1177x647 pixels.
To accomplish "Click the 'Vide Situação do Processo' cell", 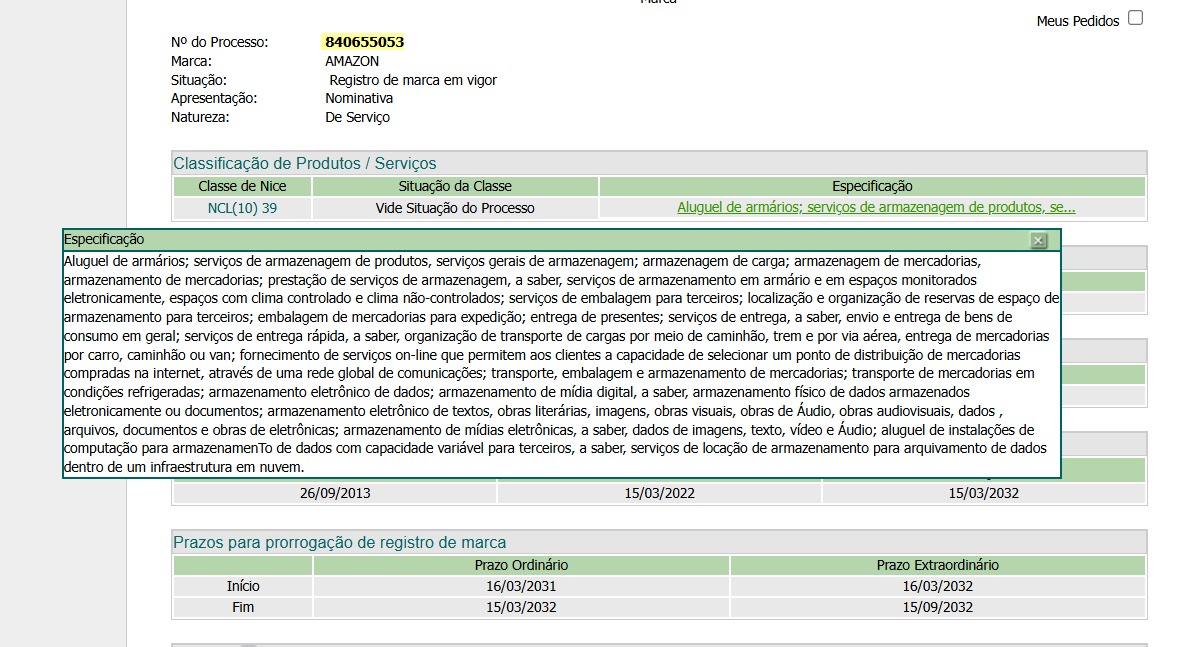I will [455, 208].
